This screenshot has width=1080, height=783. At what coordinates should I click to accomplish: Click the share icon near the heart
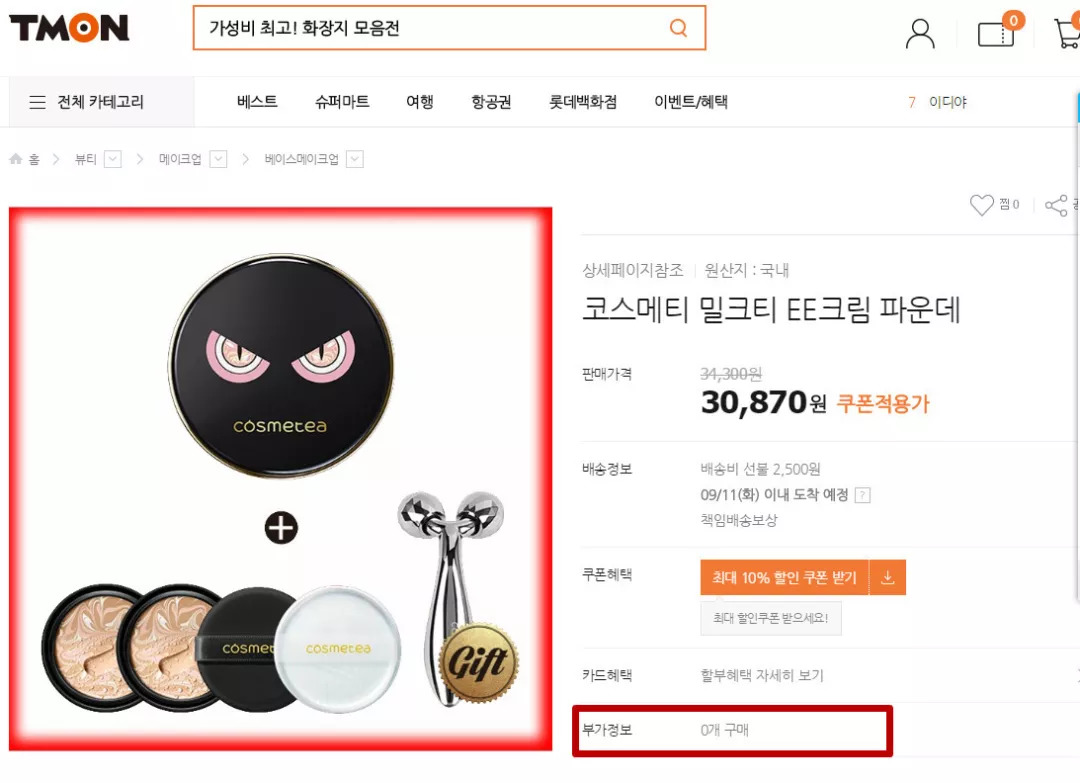[1056, 204]
